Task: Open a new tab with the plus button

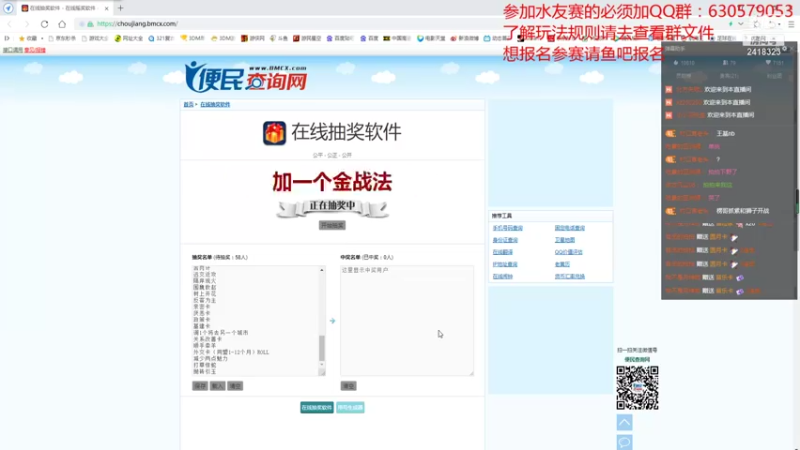Action: pyautogui.click(x=120, y=8)
